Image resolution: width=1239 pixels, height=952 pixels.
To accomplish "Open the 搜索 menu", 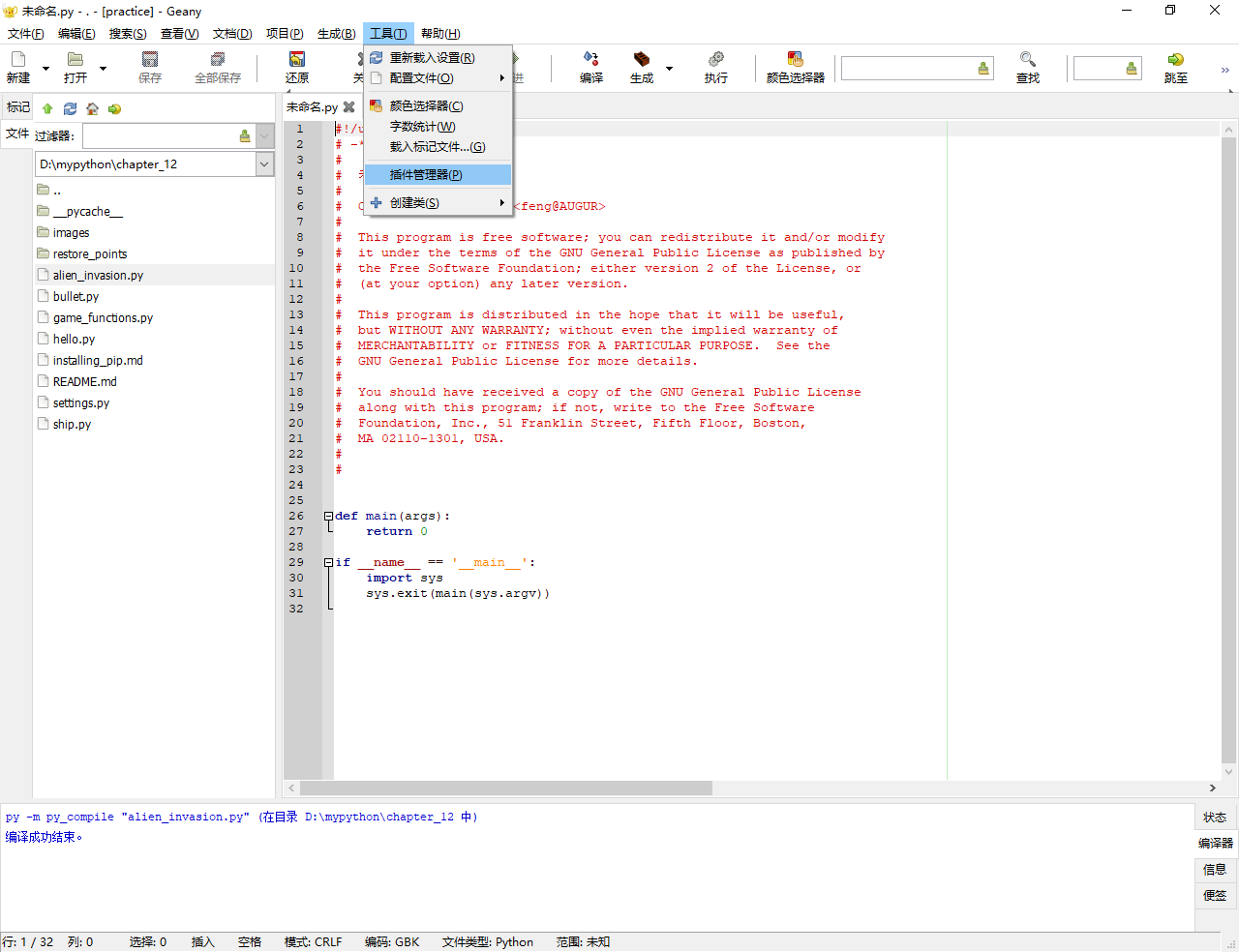I will click(x=128, y=34).
